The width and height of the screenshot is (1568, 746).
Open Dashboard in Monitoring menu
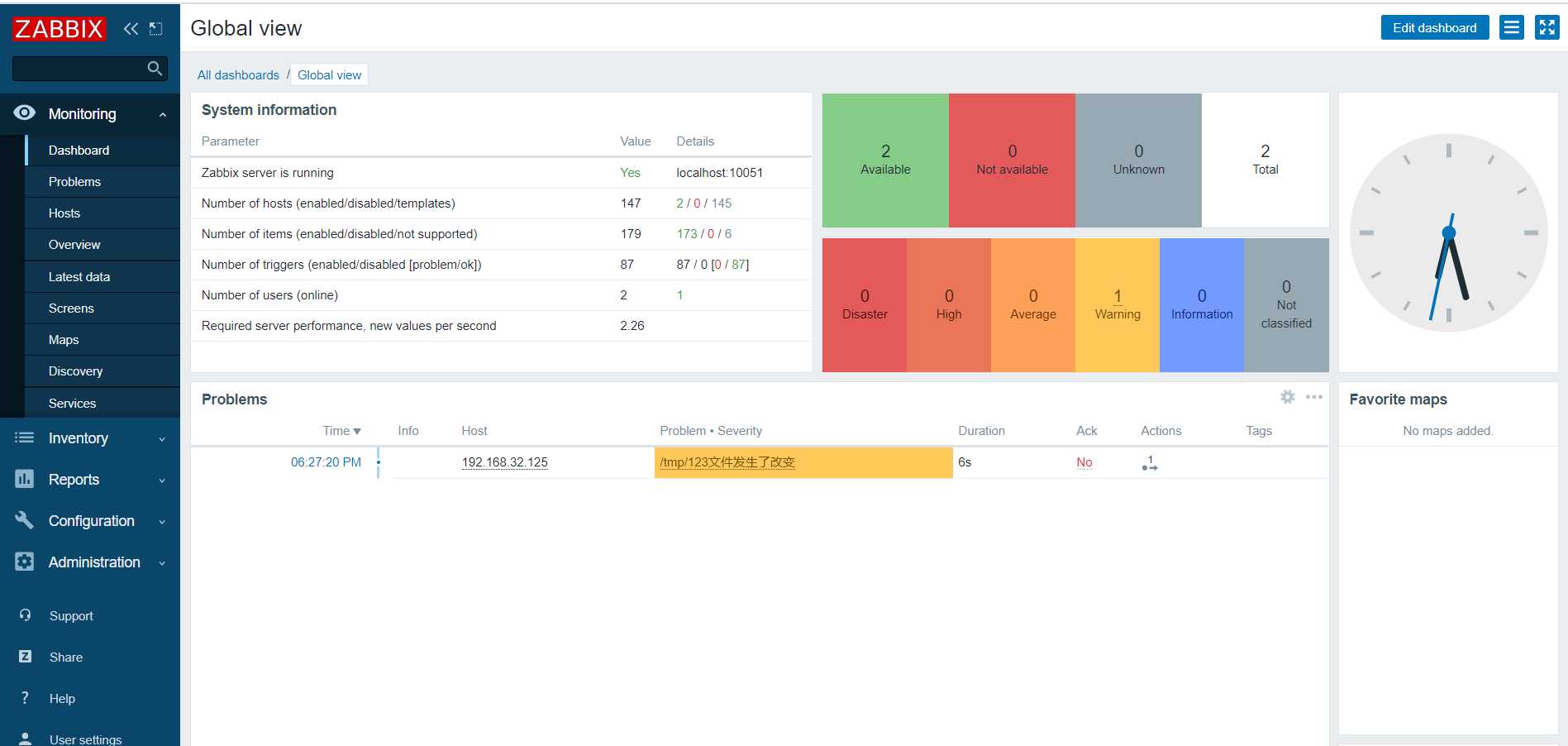pyautogui.click(x=102, y=151)
